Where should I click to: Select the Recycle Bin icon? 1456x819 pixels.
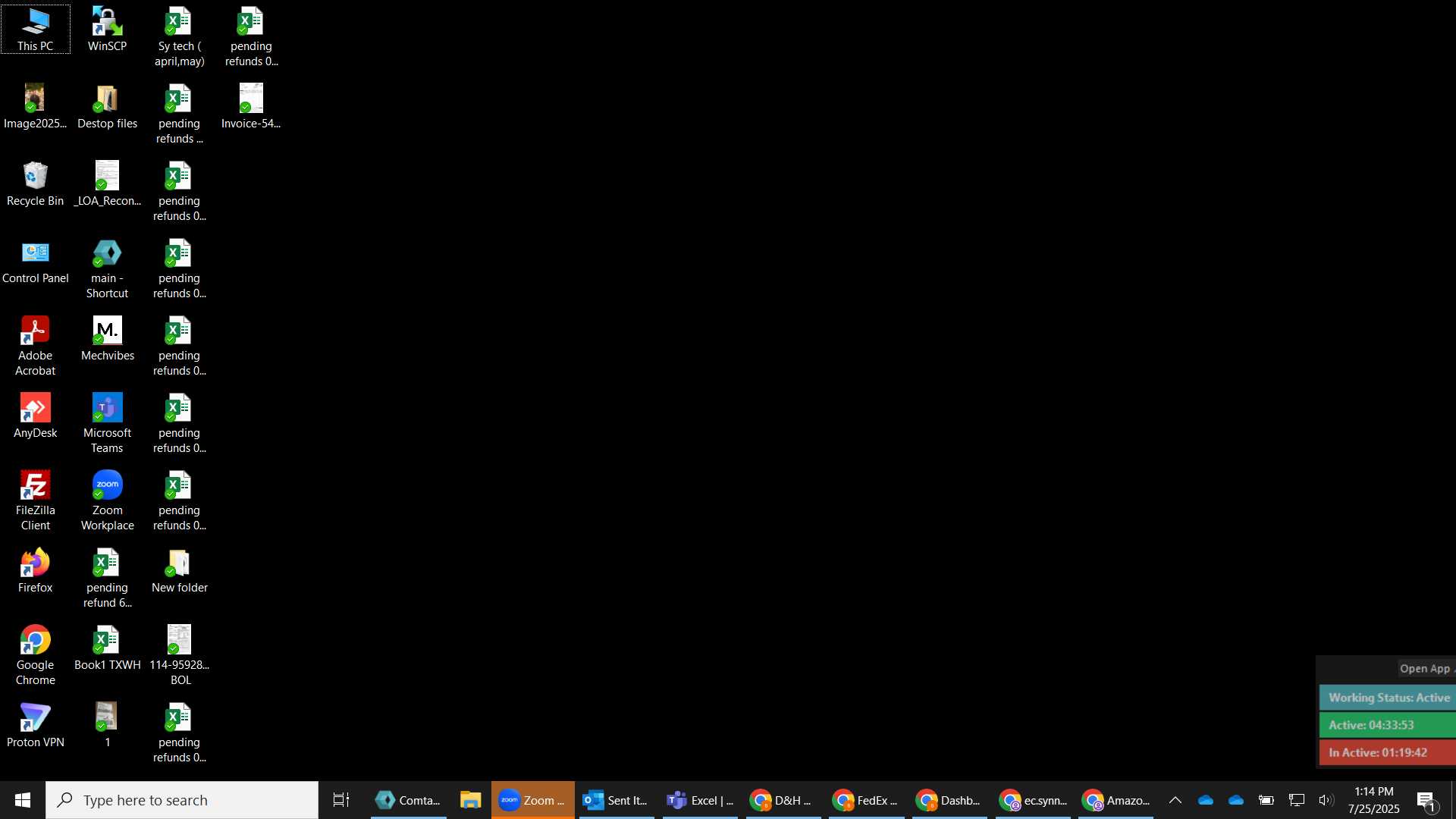36,184
